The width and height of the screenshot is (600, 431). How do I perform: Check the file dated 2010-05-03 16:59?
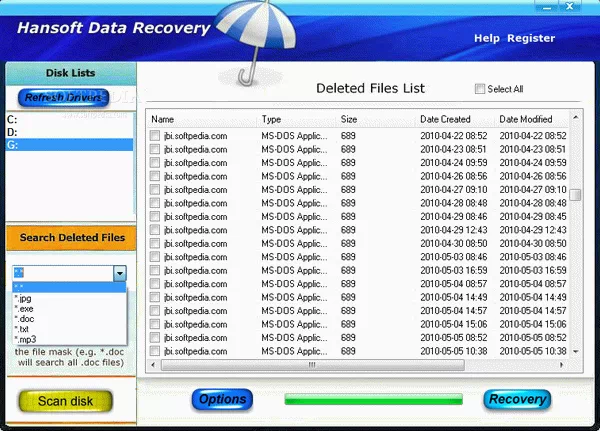pyautogui.click(x=155, y=270)
